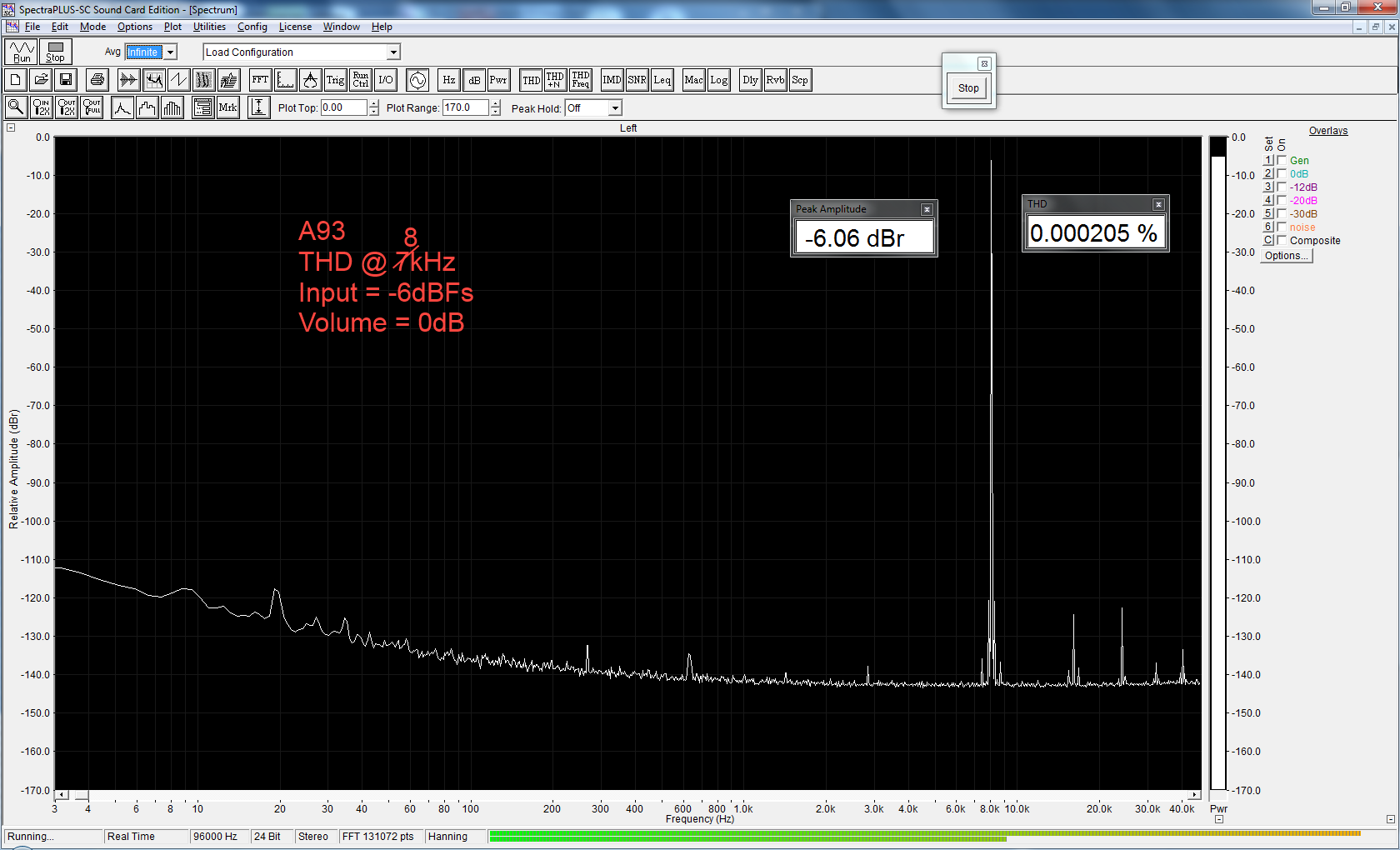Open the Config menu
The height and width of the screenshot is (850, 1400).
tap(252, 27)
